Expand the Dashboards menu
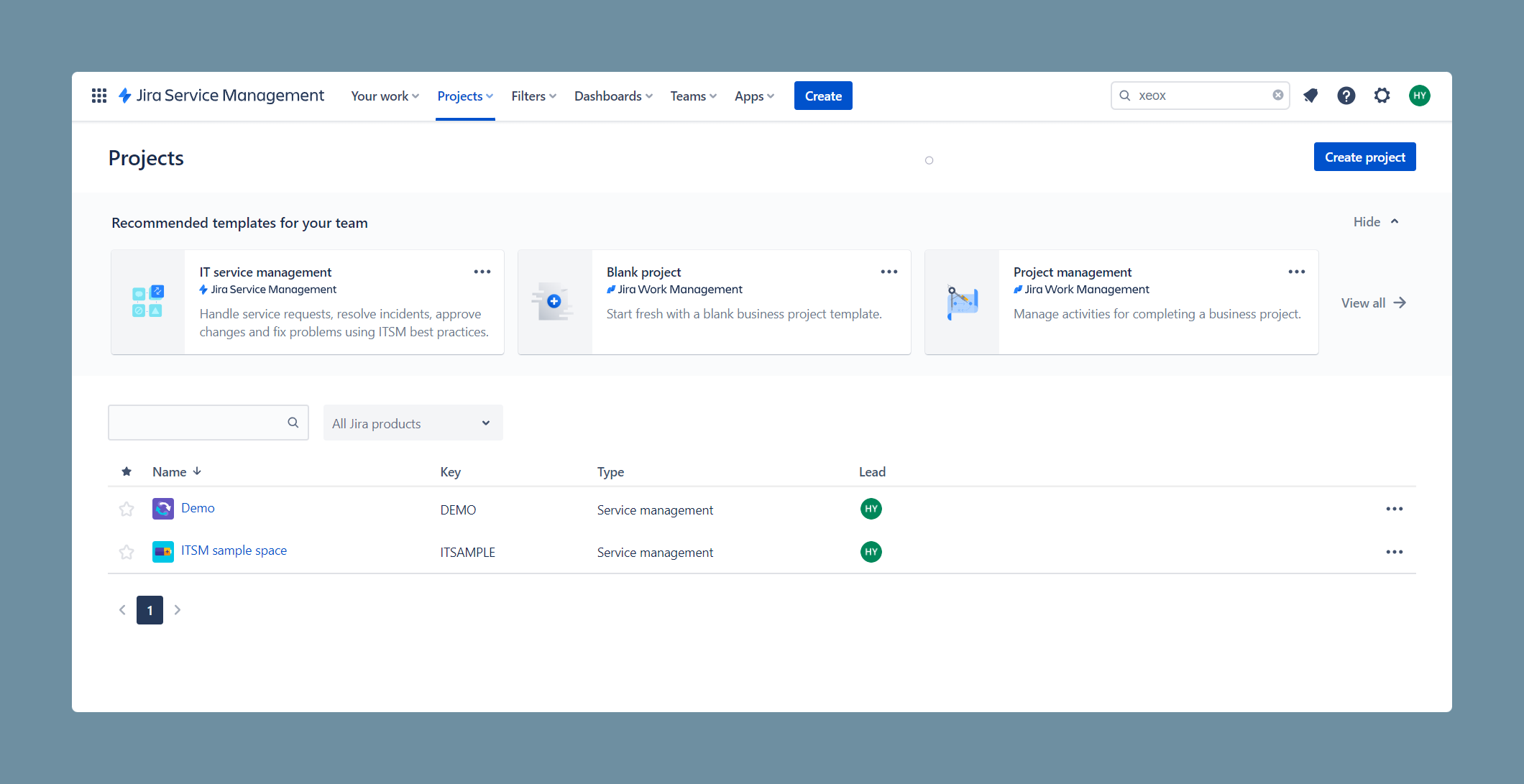 [613, 96]
